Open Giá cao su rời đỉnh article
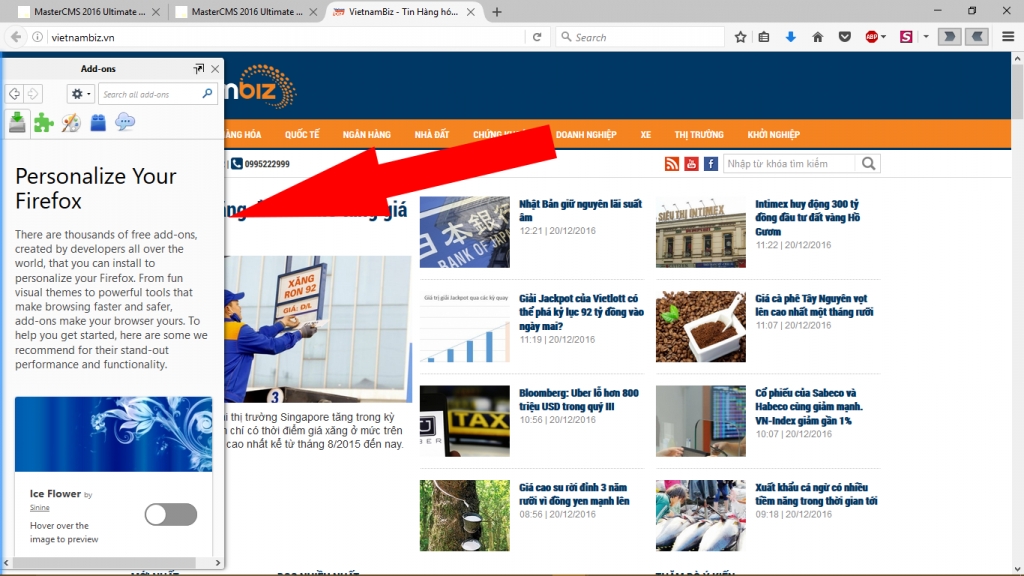1024x576 pixels. pos(574,494)
